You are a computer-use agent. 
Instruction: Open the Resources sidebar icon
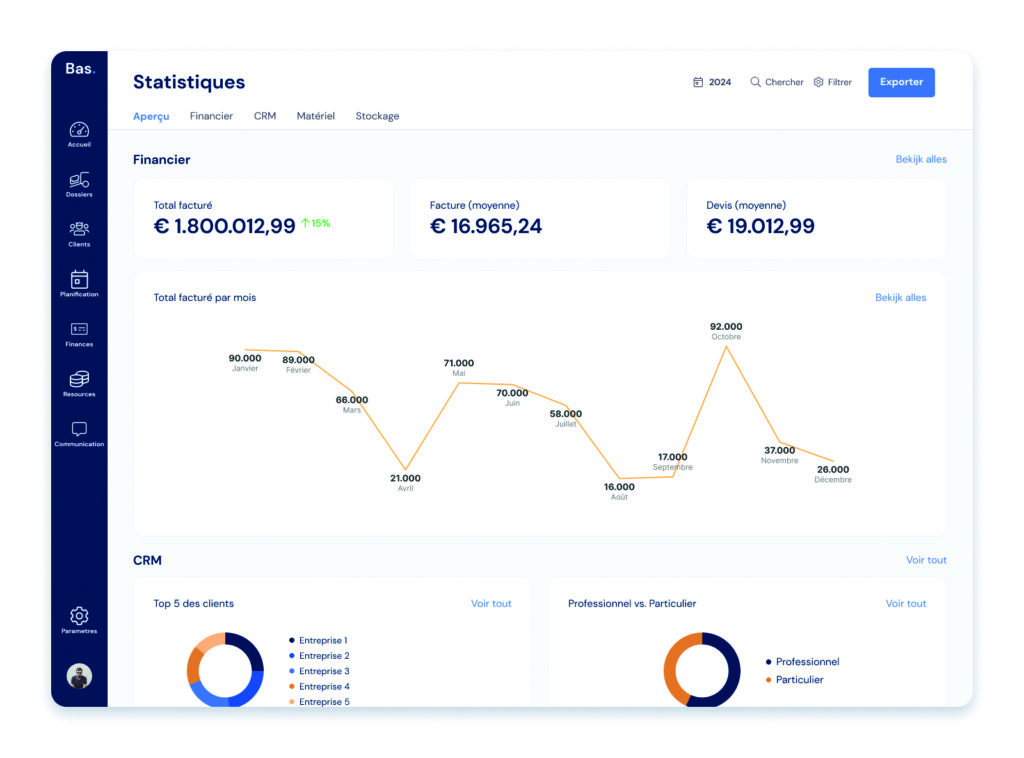[x=79, y=380]
